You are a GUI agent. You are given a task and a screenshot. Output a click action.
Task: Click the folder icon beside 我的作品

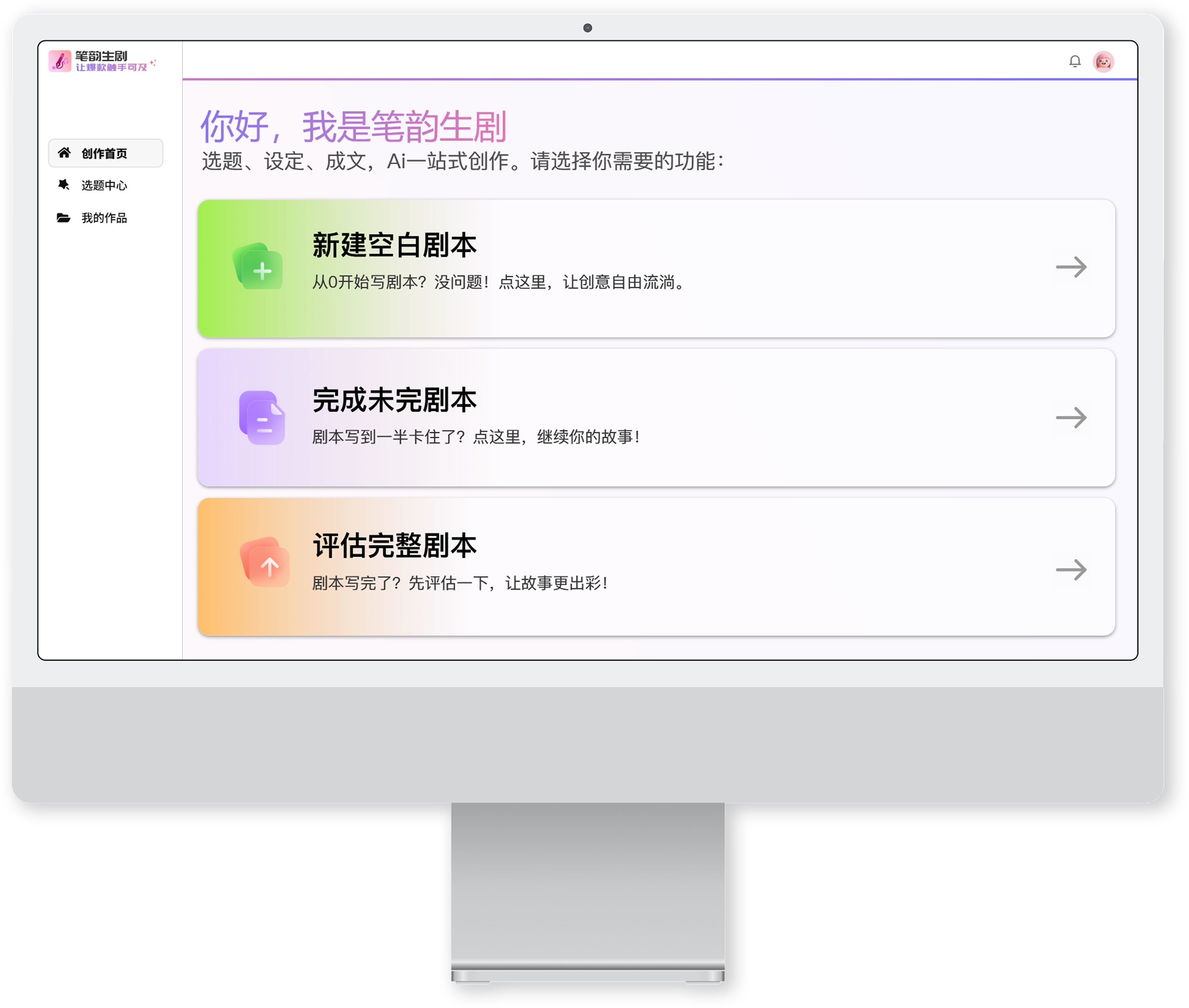64,217
